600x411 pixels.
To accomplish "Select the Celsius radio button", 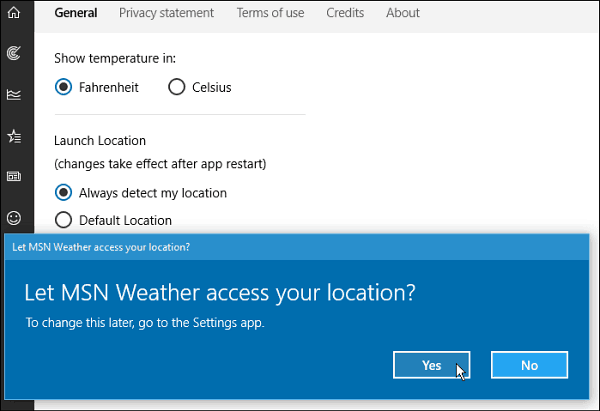I will [x=176, y=87].
